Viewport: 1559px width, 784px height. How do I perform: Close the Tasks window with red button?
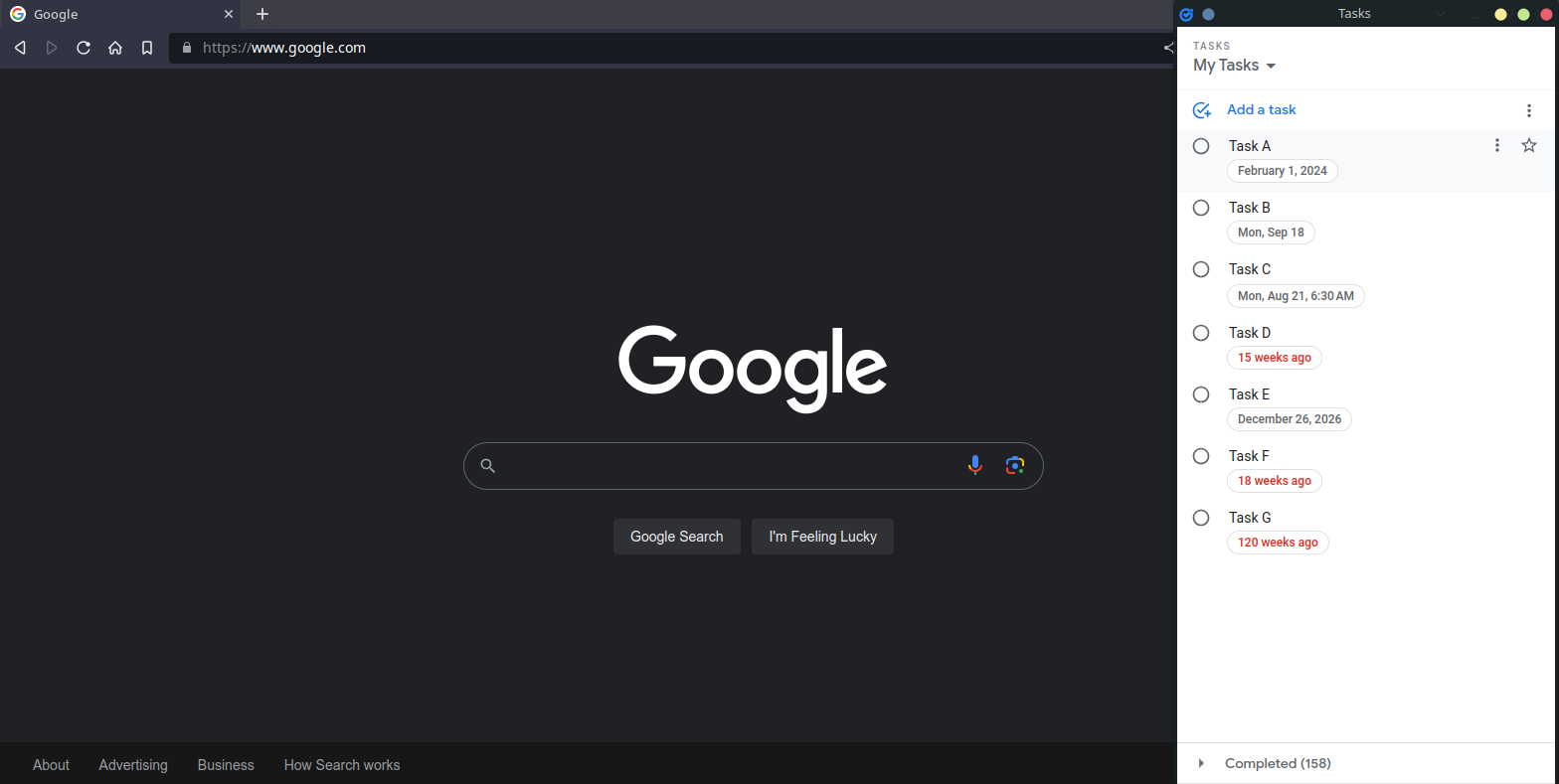tap(1546, 14)
